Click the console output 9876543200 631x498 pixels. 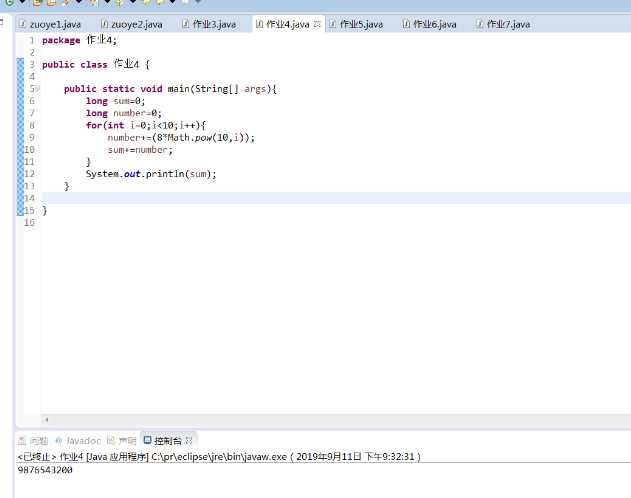45,469
